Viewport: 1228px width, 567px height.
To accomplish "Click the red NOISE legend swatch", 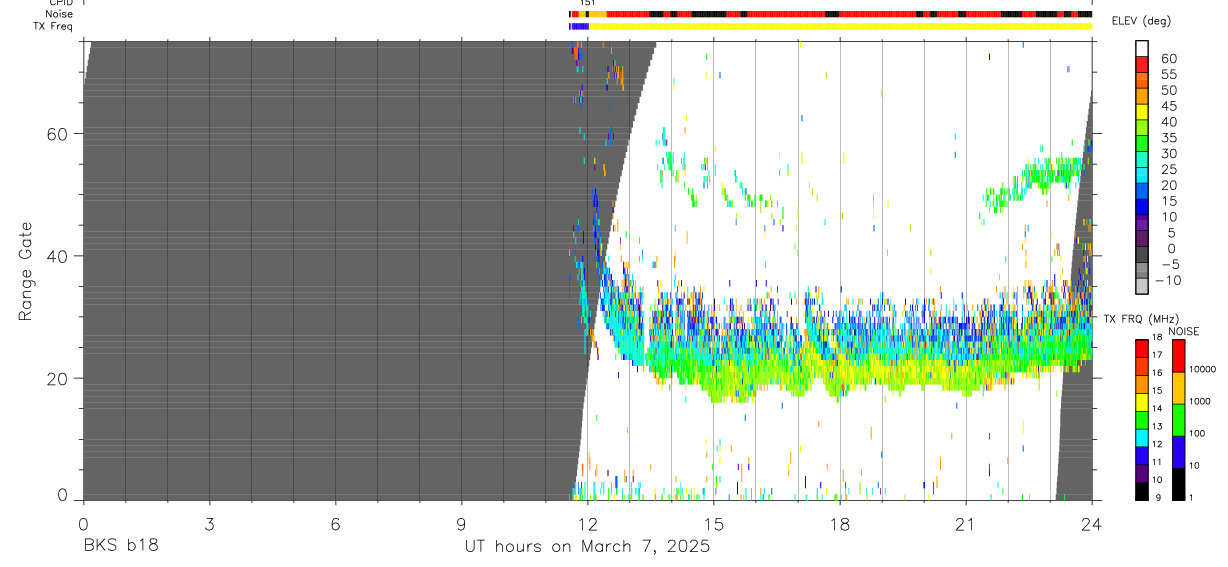I will [1178, 356].
